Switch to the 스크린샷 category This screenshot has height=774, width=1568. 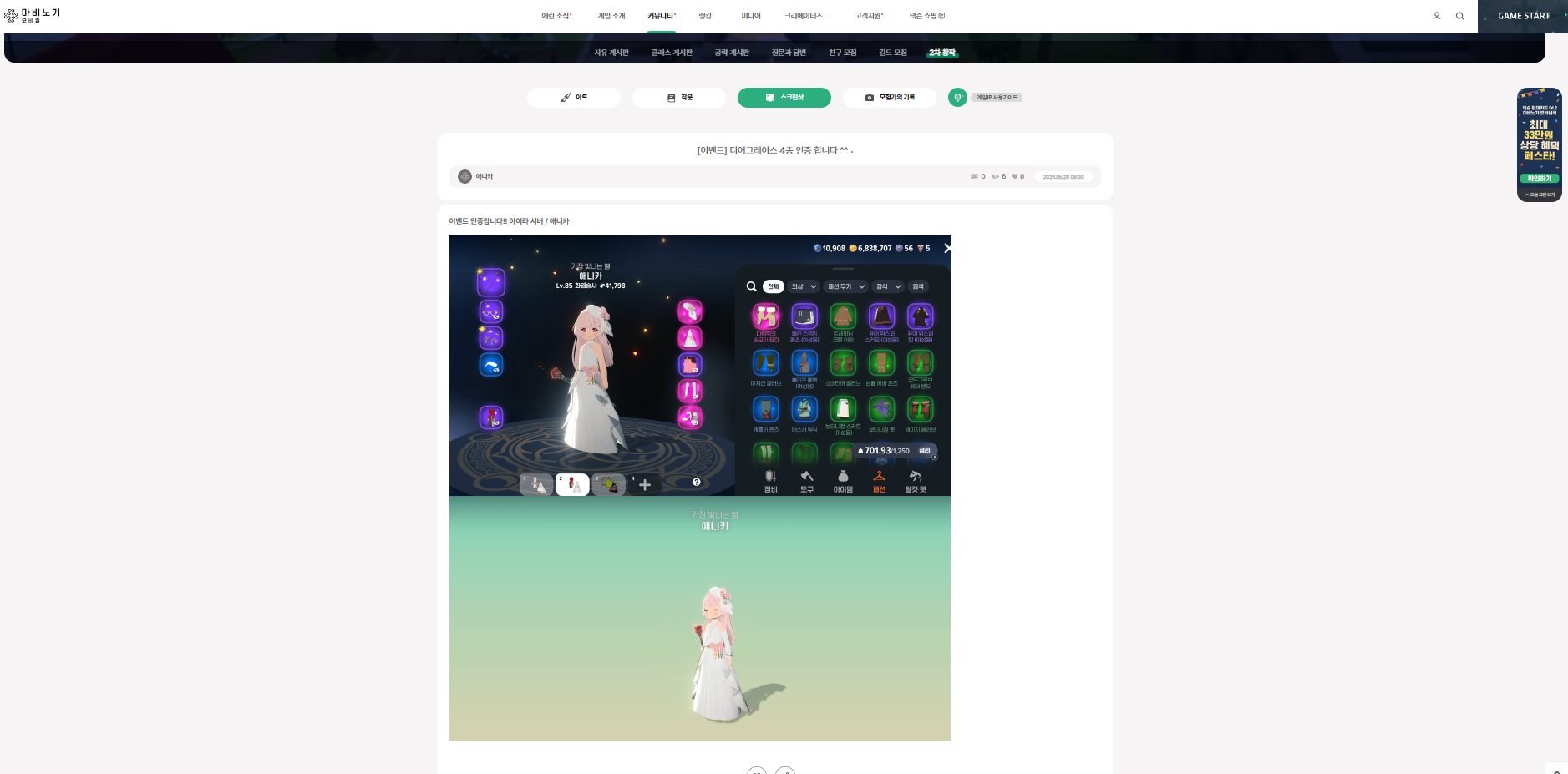click(784, 98)
